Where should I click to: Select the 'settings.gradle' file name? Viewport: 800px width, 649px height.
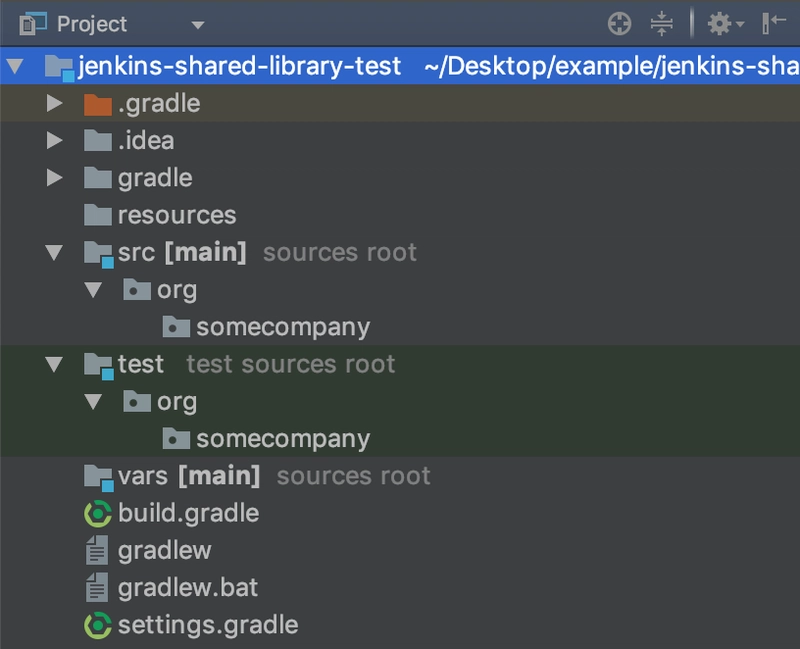point(208,625)
